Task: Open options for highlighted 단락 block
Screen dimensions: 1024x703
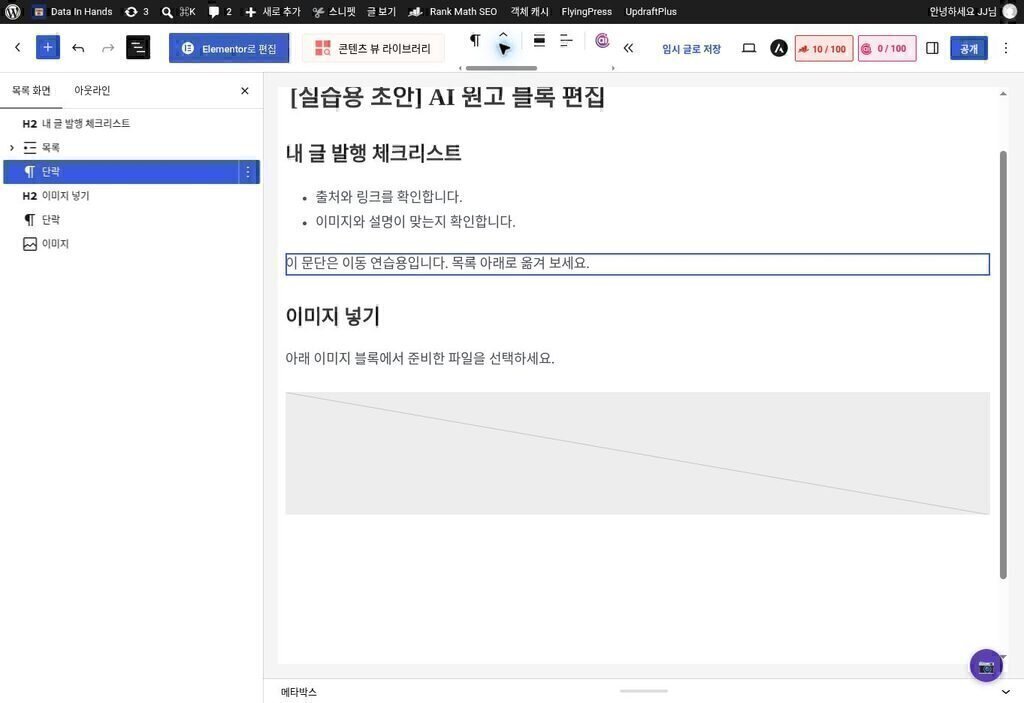Action: (x=248, y=172)
